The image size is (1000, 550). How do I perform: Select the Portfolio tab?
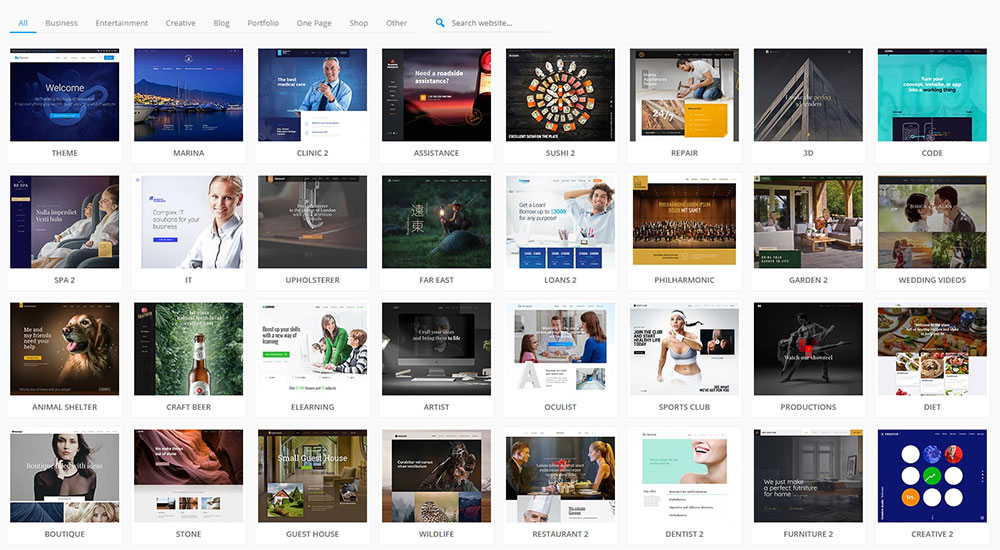[263, 23]
